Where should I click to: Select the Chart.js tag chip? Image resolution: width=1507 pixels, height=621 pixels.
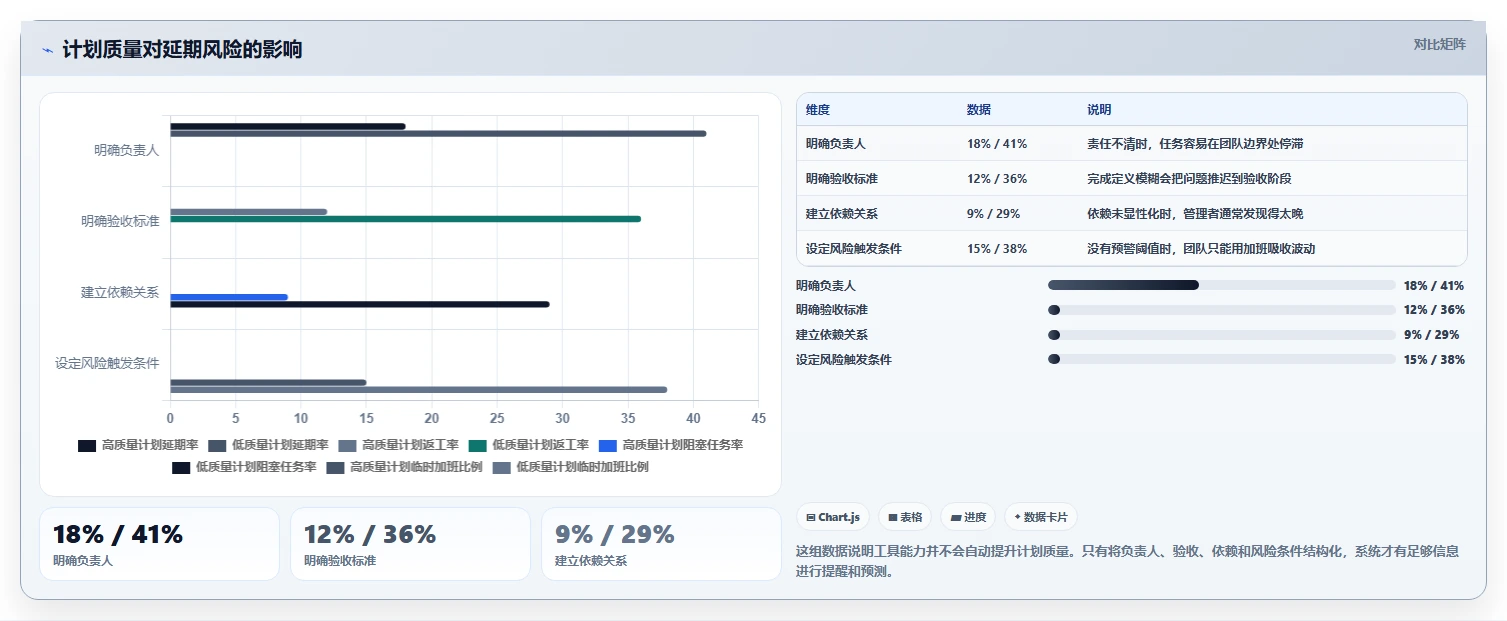pyautogui.click(x=833, y=517)
